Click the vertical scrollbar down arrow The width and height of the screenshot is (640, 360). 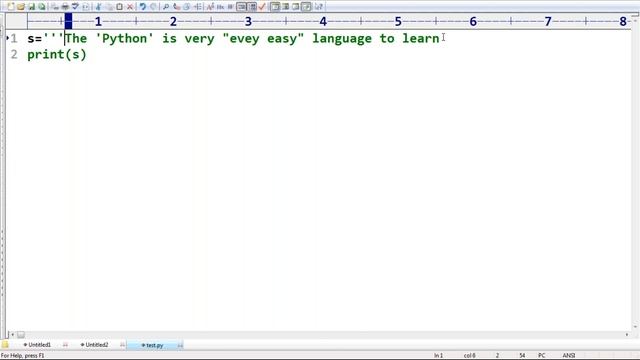coord(635,327)
